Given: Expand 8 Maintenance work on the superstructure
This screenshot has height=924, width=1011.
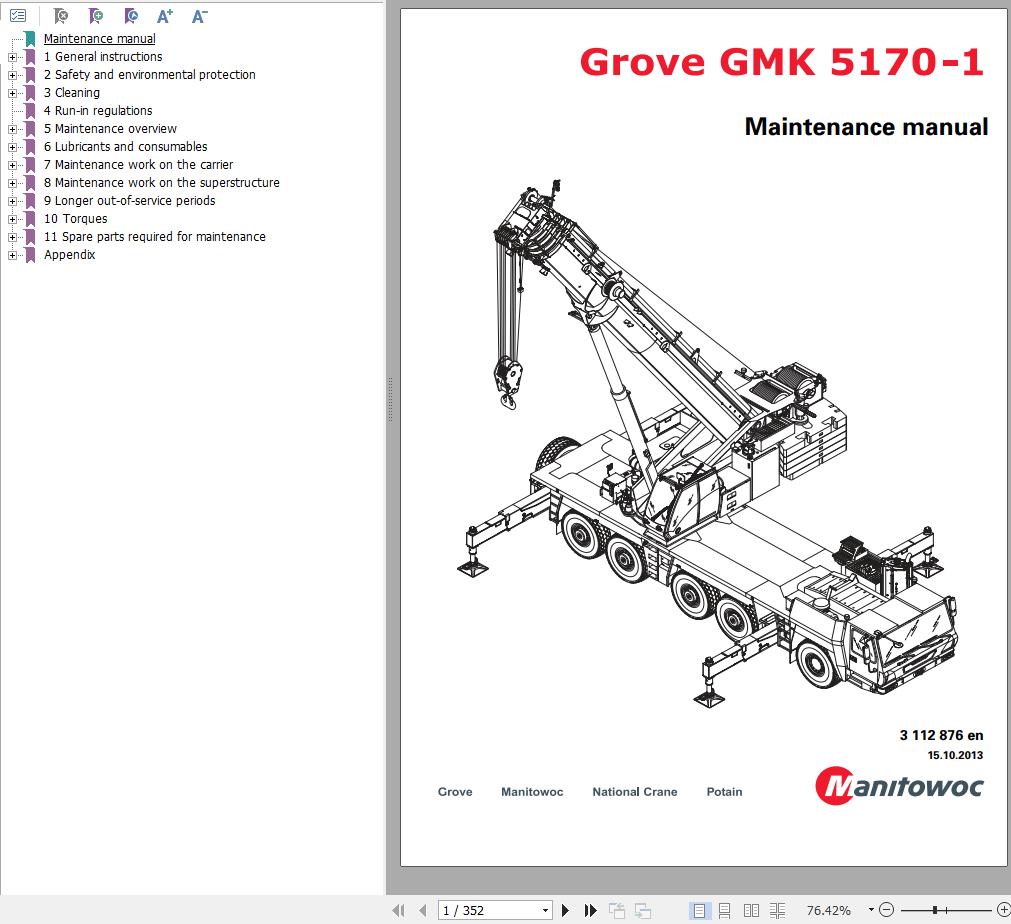Looking at the screenshot, I should [12, 184].
